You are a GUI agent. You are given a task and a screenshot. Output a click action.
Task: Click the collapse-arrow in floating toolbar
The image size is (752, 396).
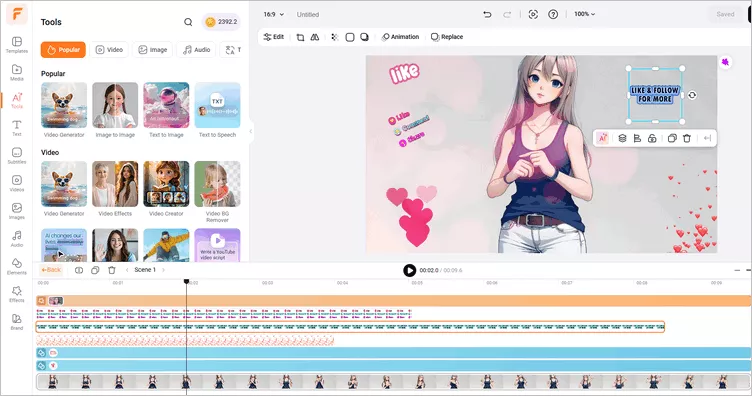(x=707, y=138)
